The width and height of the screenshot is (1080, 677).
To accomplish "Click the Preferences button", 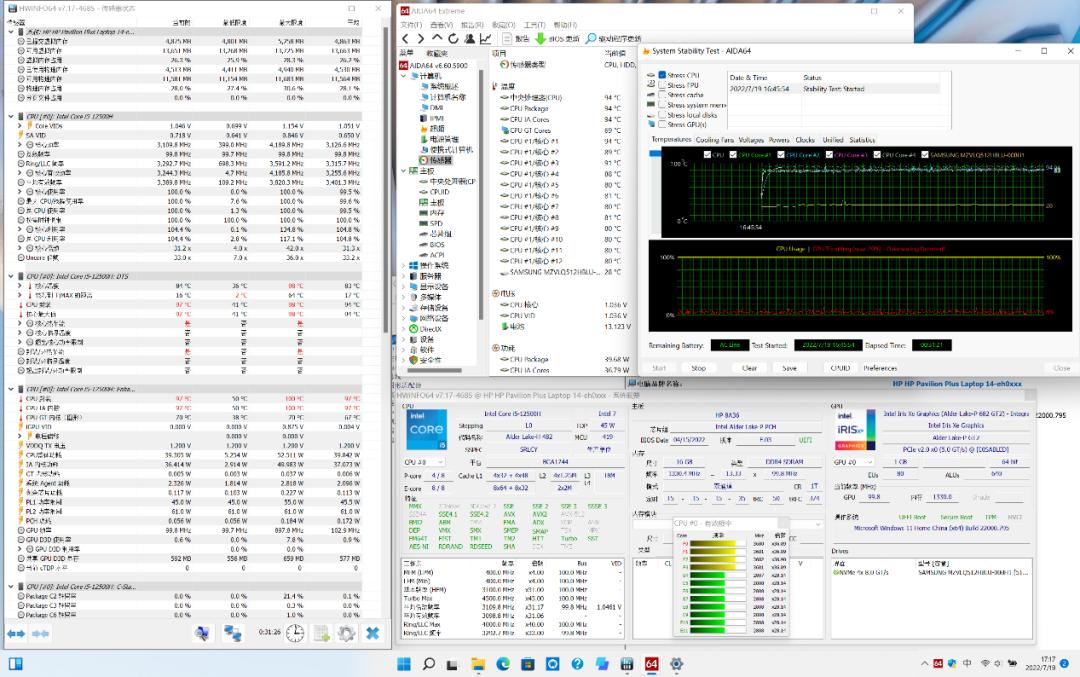I will (880, 368).
